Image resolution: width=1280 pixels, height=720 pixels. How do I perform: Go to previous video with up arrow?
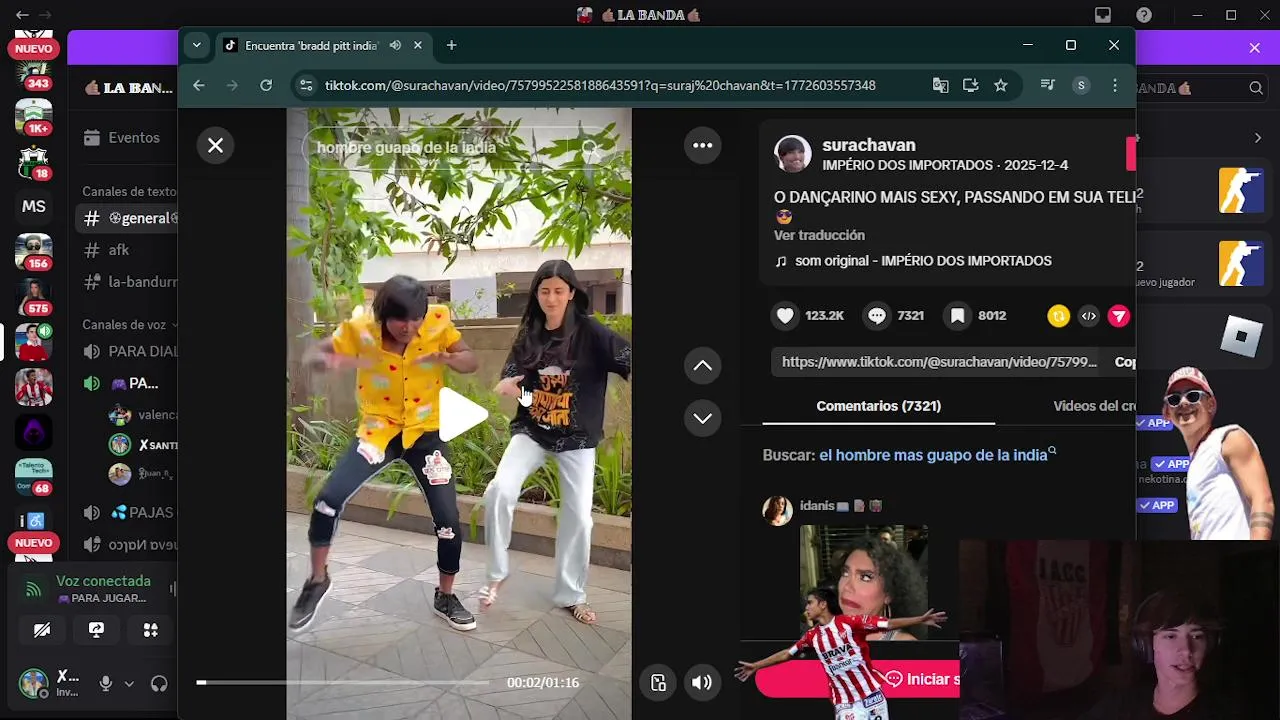coord(703,366)
